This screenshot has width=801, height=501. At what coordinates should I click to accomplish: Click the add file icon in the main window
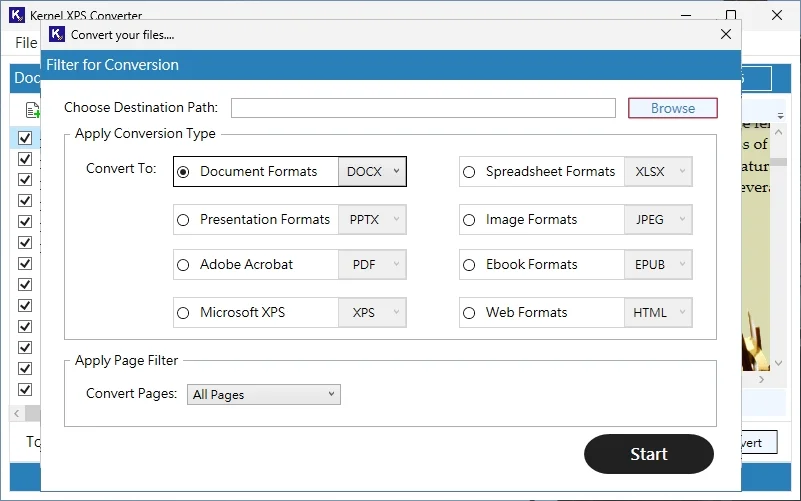click(33, 110)
